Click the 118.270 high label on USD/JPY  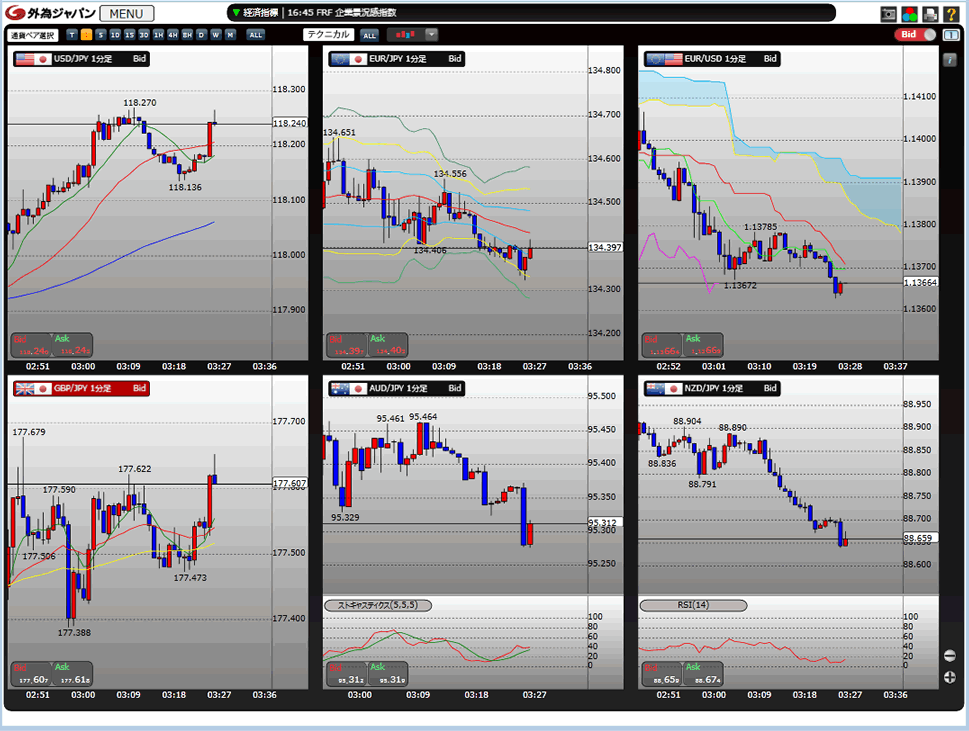point(140,103)
